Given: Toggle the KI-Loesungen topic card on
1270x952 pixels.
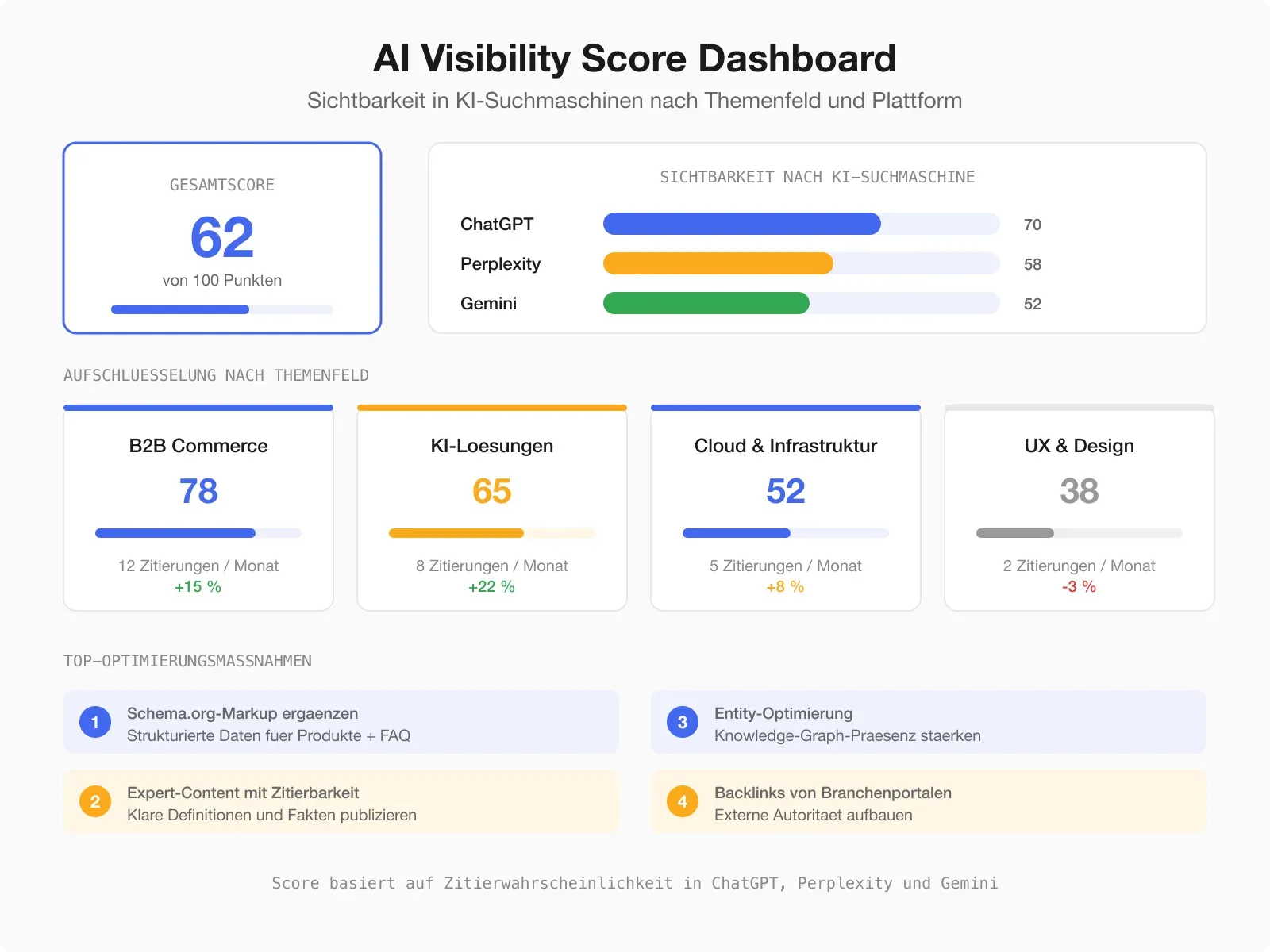Looking at the screenshot, I should (491, 508).
